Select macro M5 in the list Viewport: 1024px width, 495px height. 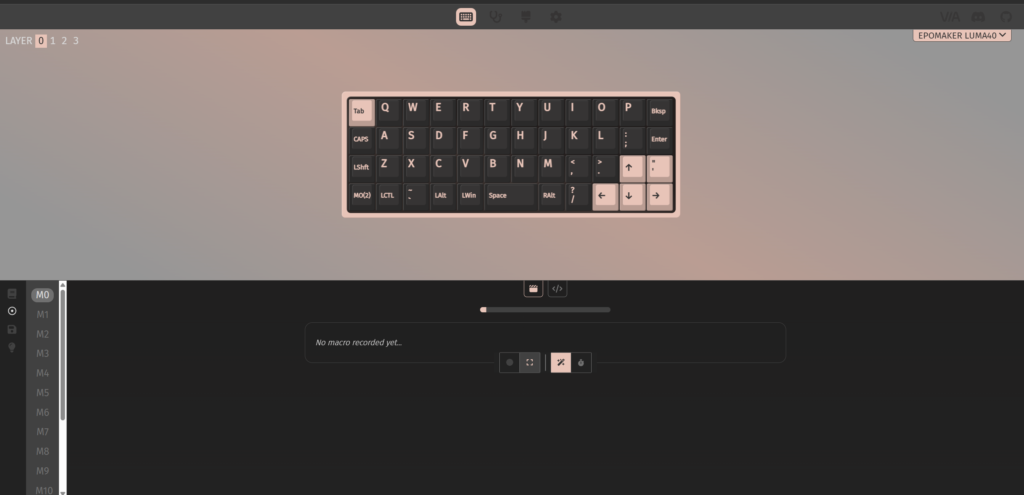coord(42,392)
